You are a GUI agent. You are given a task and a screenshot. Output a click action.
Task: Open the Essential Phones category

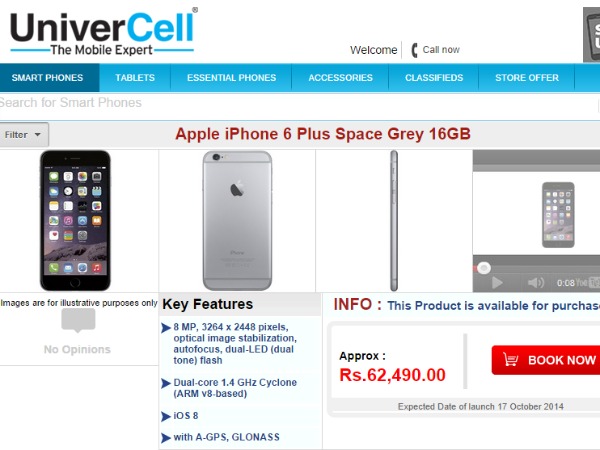coord(232,78)
